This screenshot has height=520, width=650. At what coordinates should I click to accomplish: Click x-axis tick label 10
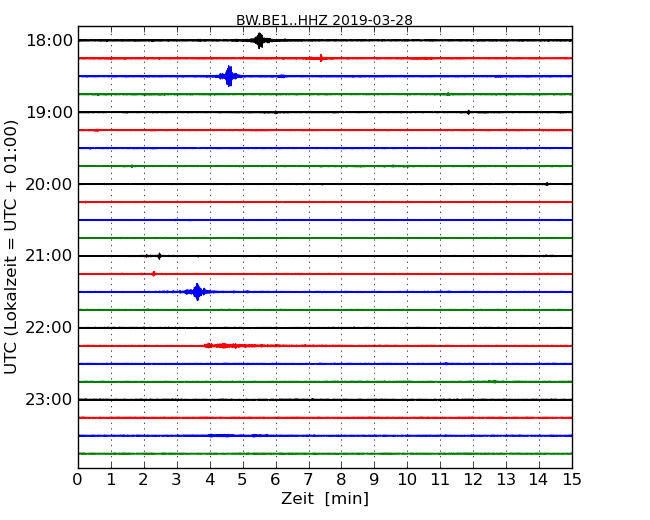tap(407, 479)
